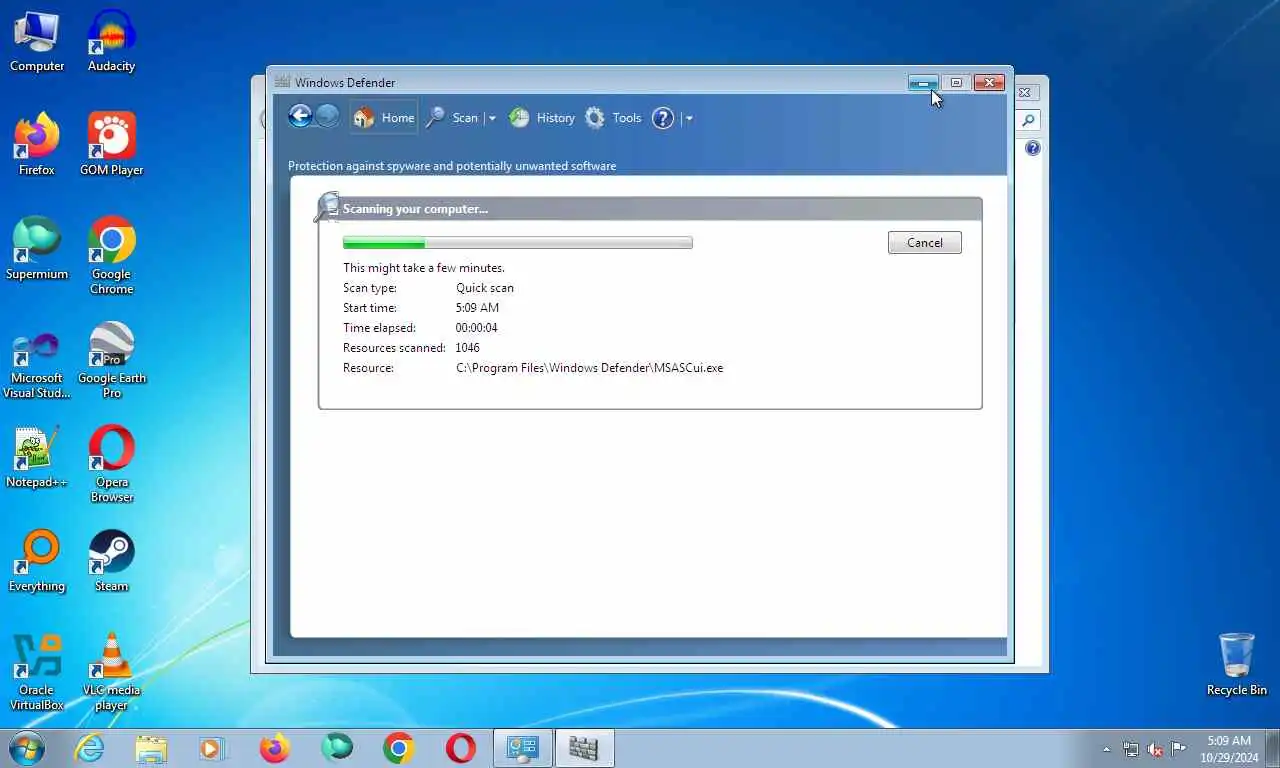Click the time elapsed value 00:00:04
Viewport: 1280px width, 768px height.
tap(476, 328)
